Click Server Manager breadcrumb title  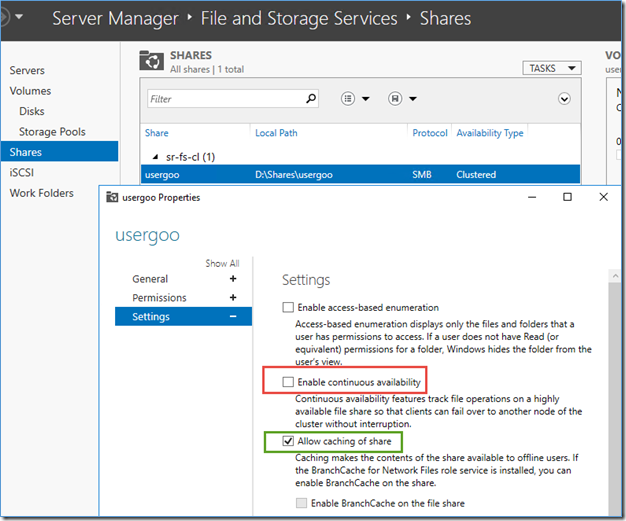tap(115, 18)
